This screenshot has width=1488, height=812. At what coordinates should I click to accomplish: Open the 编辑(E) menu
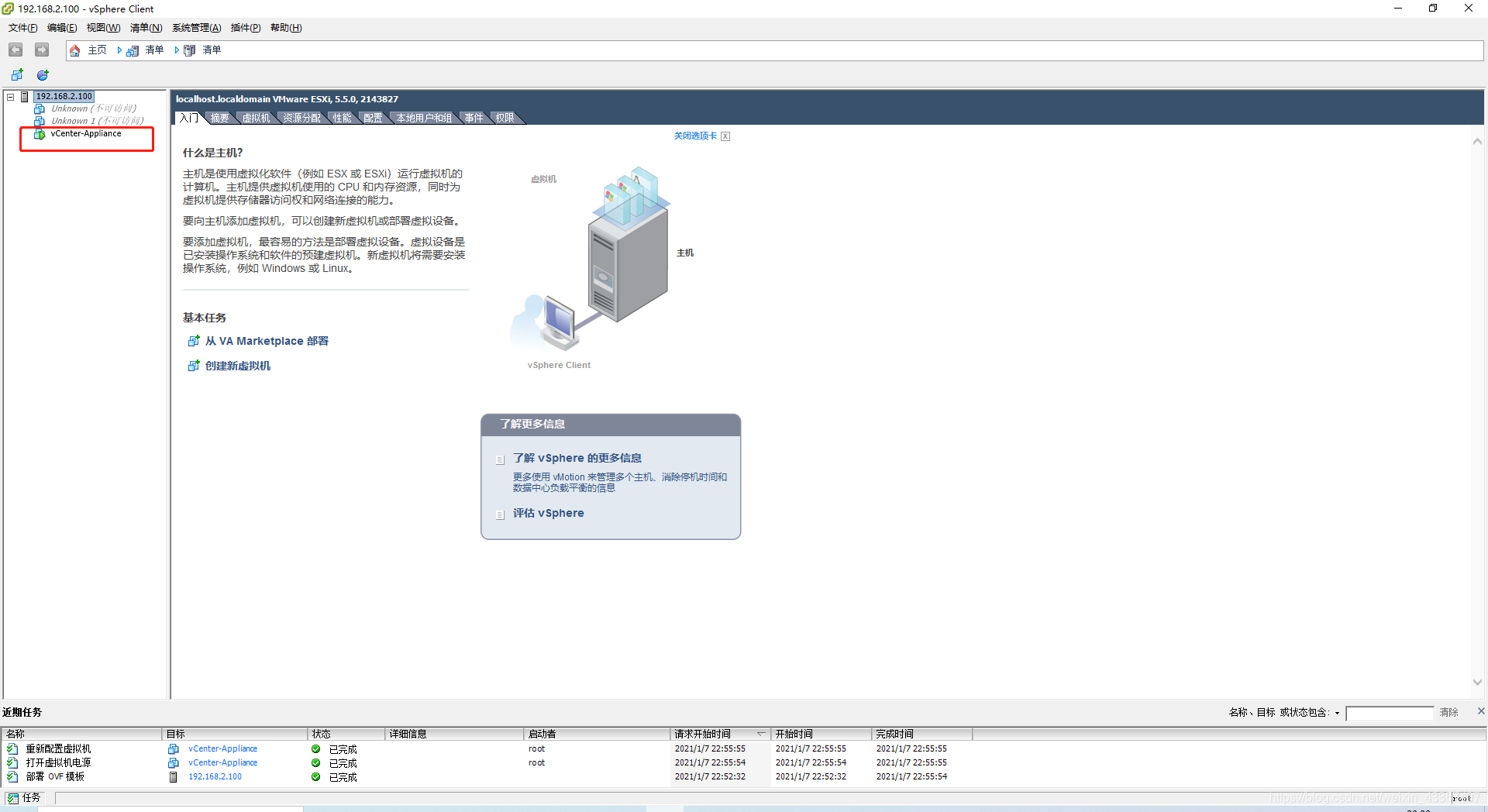pos(62,28)
